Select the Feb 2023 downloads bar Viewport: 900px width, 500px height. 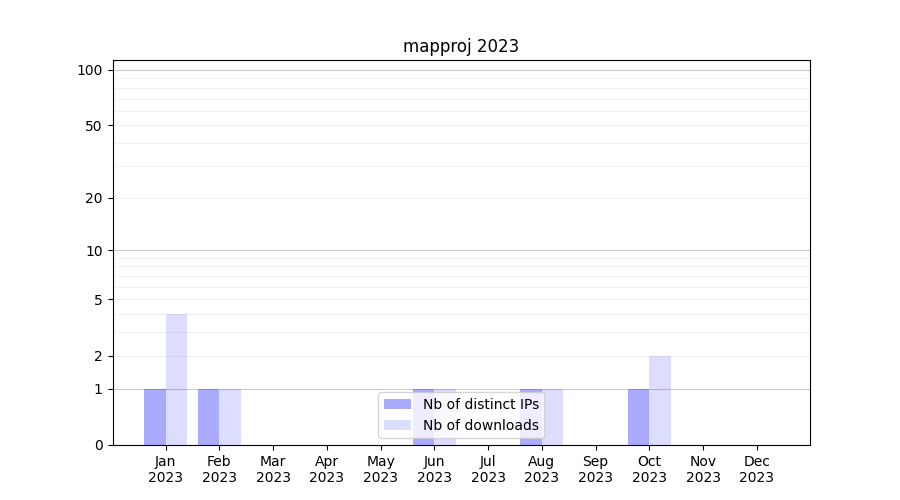click(x=230, y=417)
